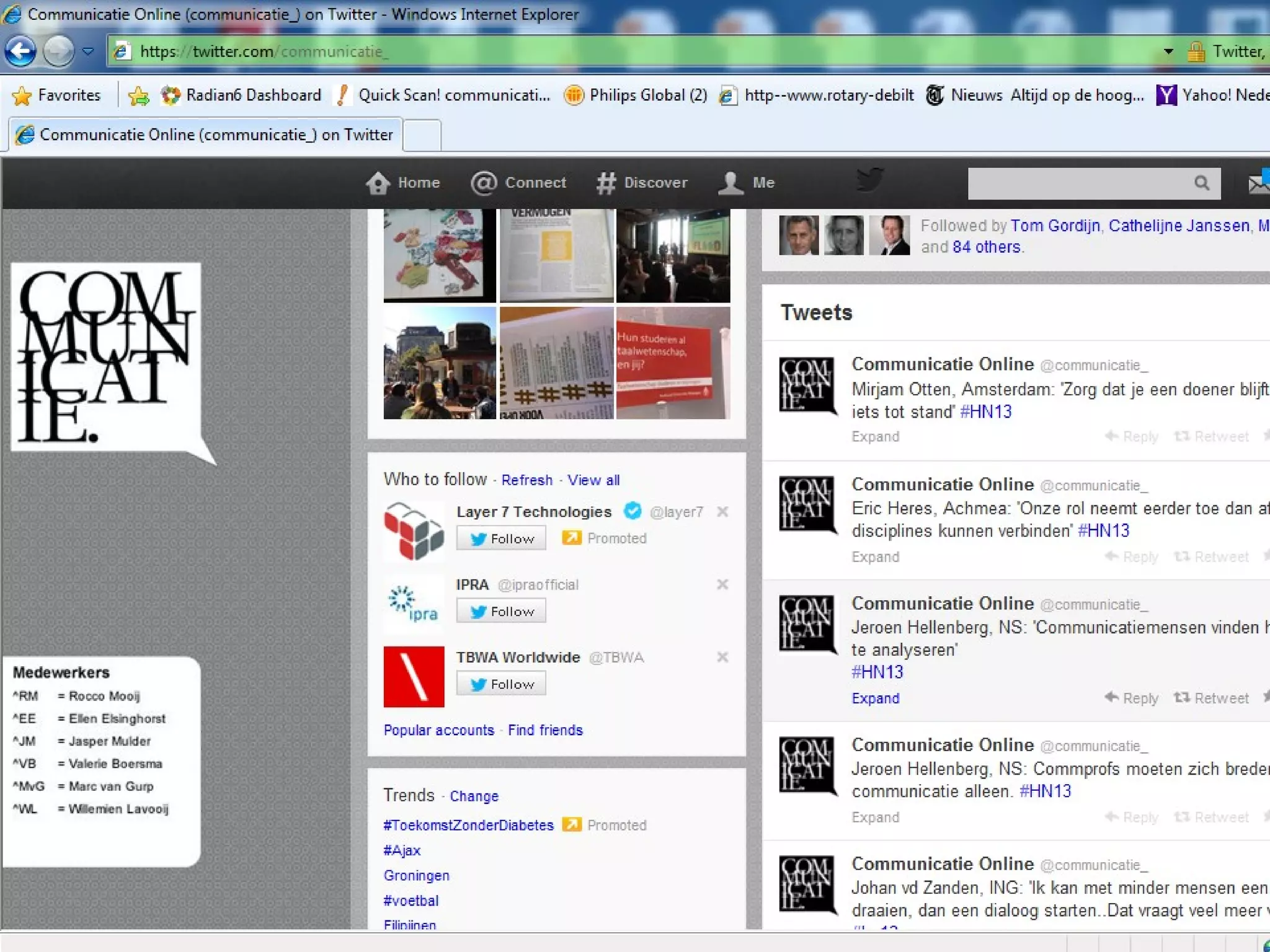The width and height of the screenshot is (1270, 952).
Task: Click the Favorites star icon
Action: tap(22, 95)
